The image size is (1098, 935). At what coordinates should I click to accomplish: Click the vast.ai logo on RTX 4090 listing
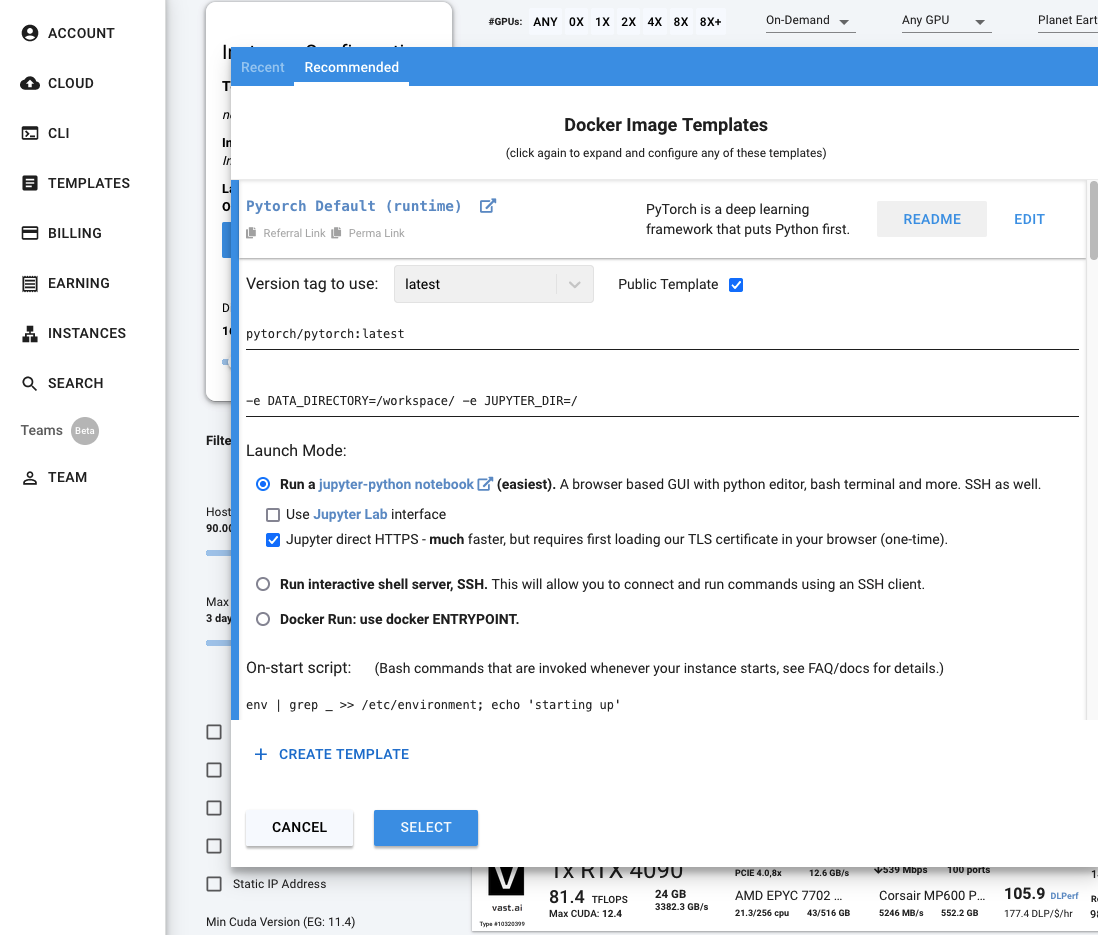click(x=506, y=881)
